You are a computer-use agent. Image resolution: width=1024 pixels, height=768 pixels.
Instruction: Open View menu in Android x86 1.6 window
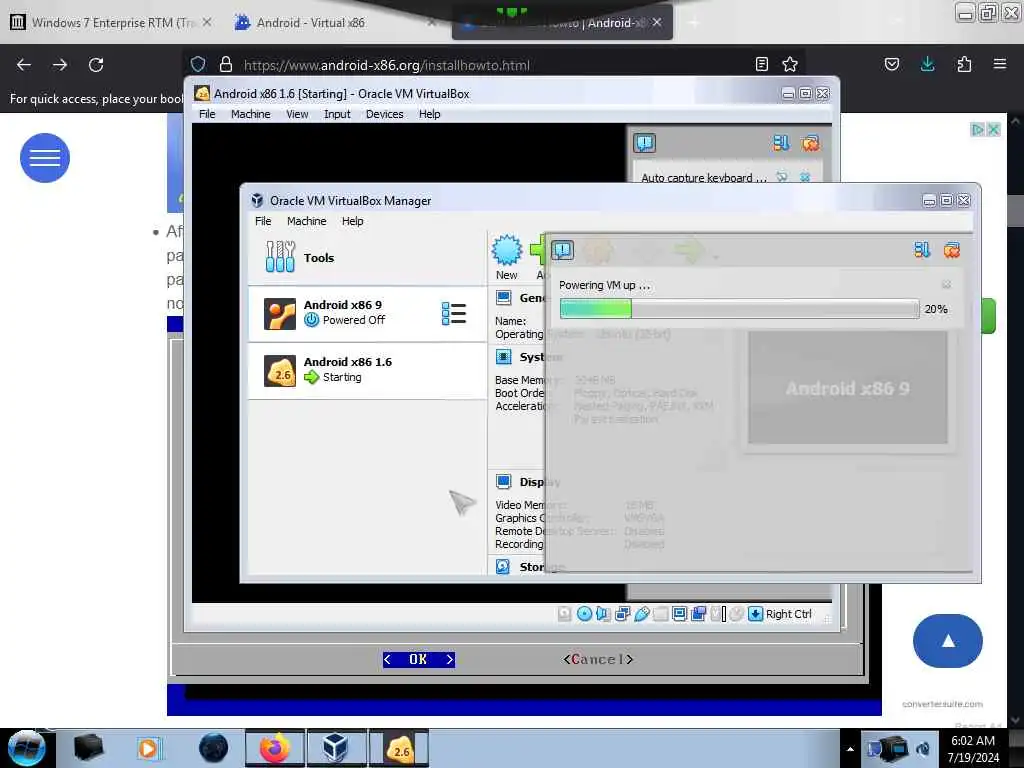(x=297, y=114)
